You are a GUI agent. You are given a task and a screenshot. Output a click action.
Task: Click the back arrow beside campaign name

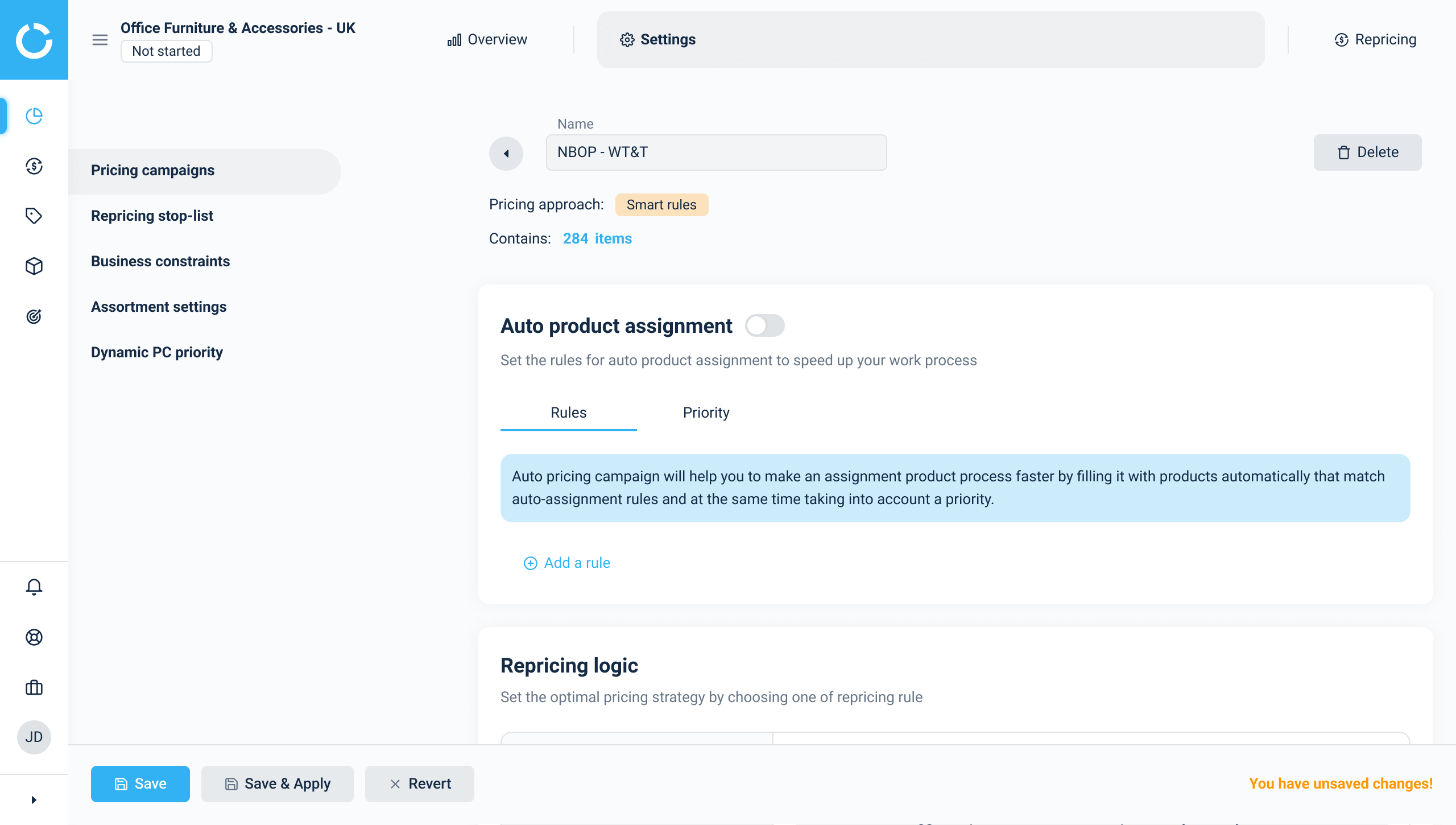pos(507,152)
